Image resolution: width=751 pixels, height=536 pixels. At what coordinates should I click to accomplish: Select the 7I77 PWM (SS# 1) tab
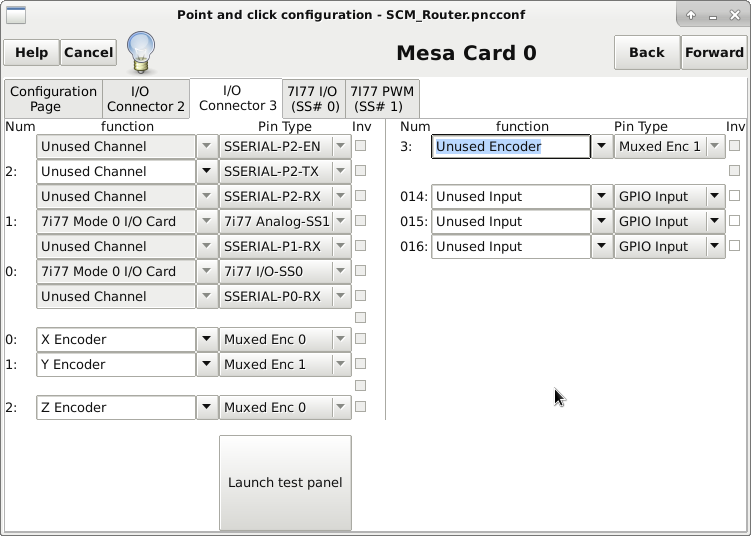click(x=381, y=99)
